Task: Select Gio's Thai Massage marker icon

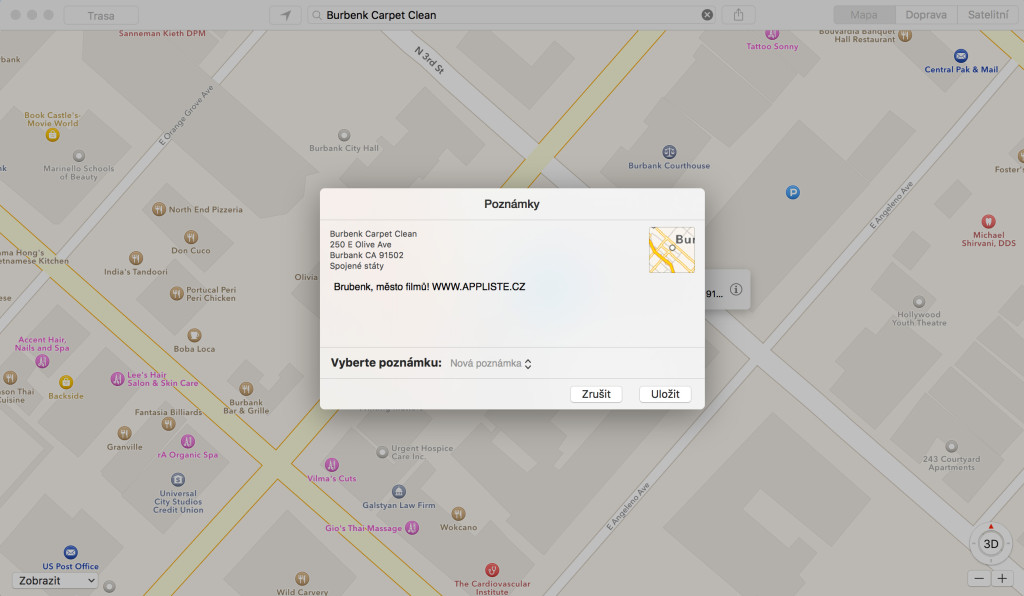Action: coord(412,527)
